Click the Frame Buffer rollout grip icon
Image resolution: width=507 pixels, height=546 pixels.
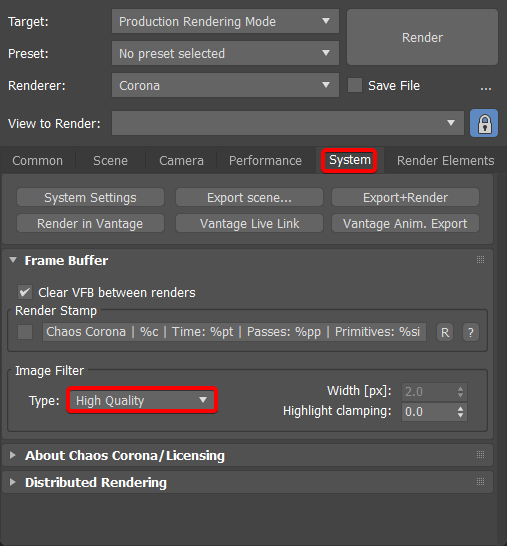[480, 259]
